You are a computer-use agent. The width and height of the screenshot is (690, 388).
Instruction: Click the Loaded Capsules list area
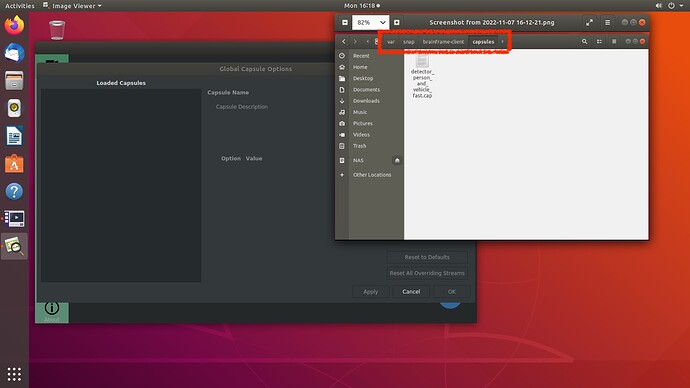tap(121, 185)
